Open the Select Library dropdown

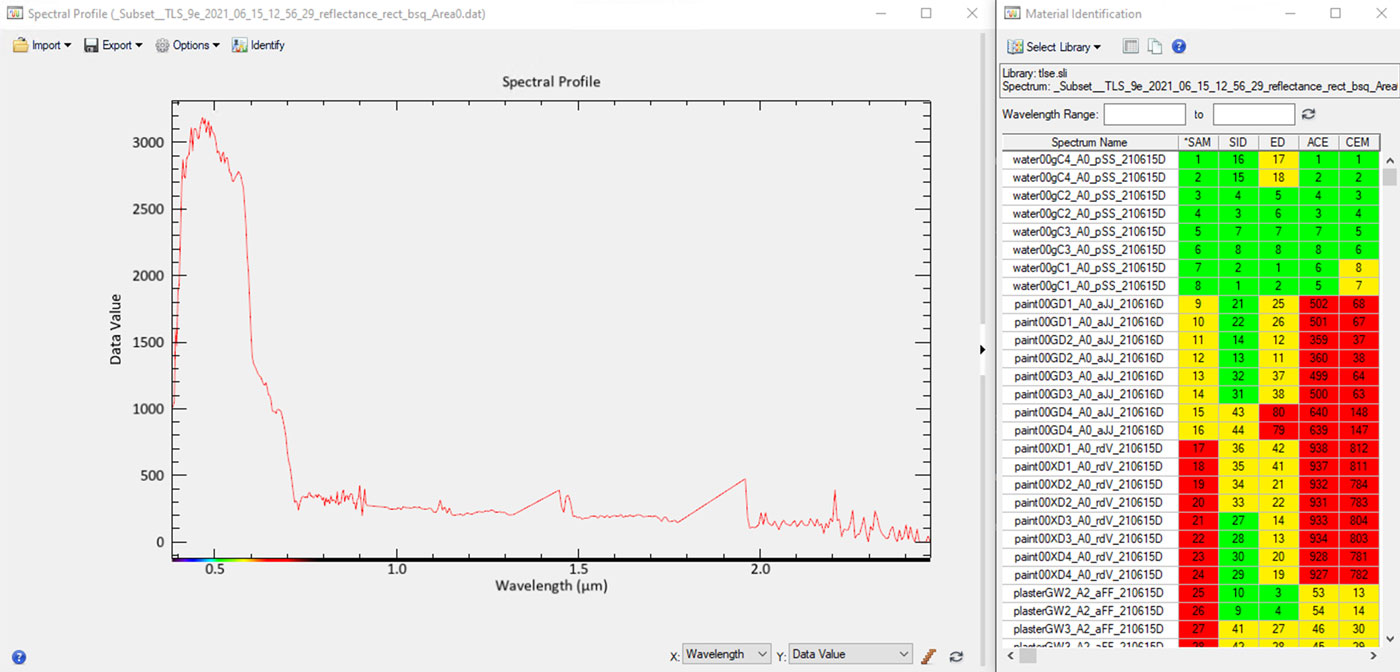1054,47
